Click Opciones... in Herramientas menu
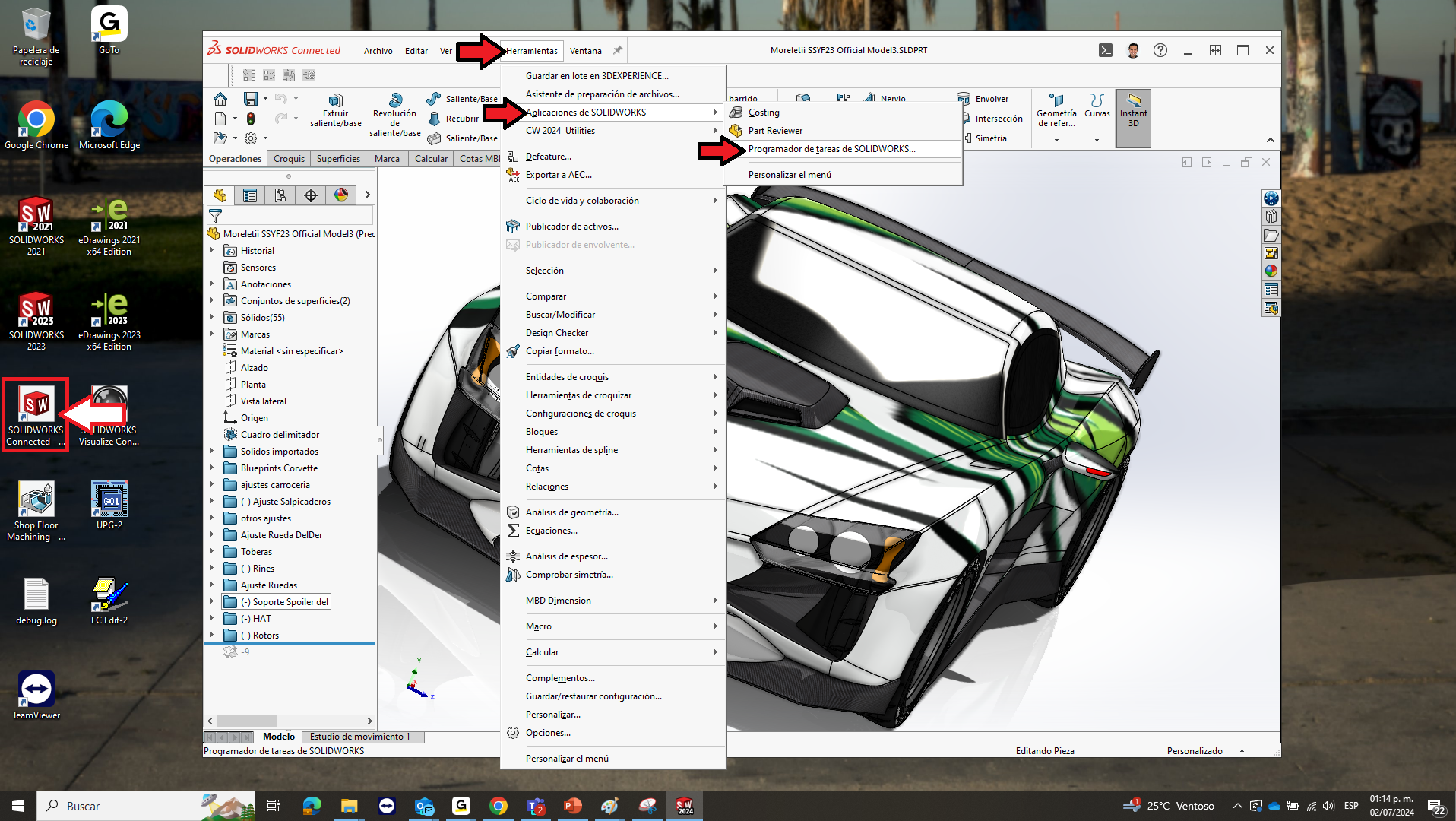This screenshot has height=821, width=1456. click(612, 733)
